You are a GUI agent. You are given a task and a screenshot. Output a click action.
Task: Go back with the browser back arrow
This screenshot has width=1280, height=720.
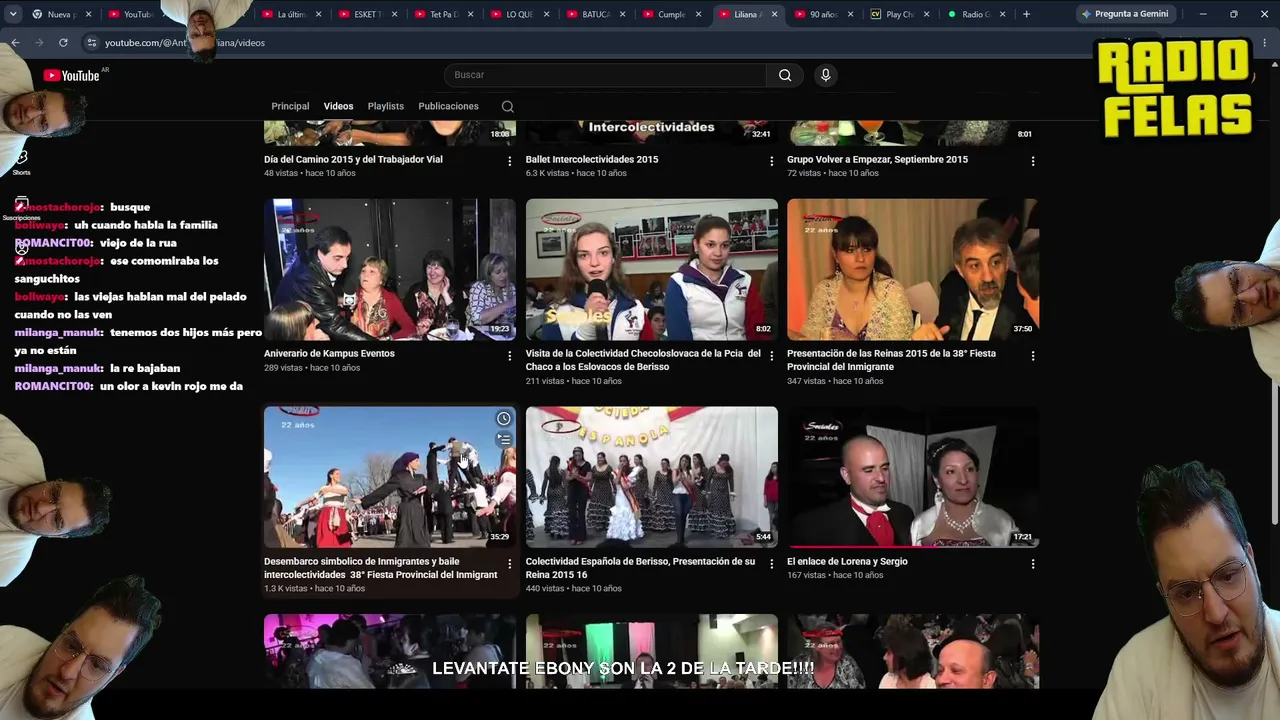click(15, 43)
